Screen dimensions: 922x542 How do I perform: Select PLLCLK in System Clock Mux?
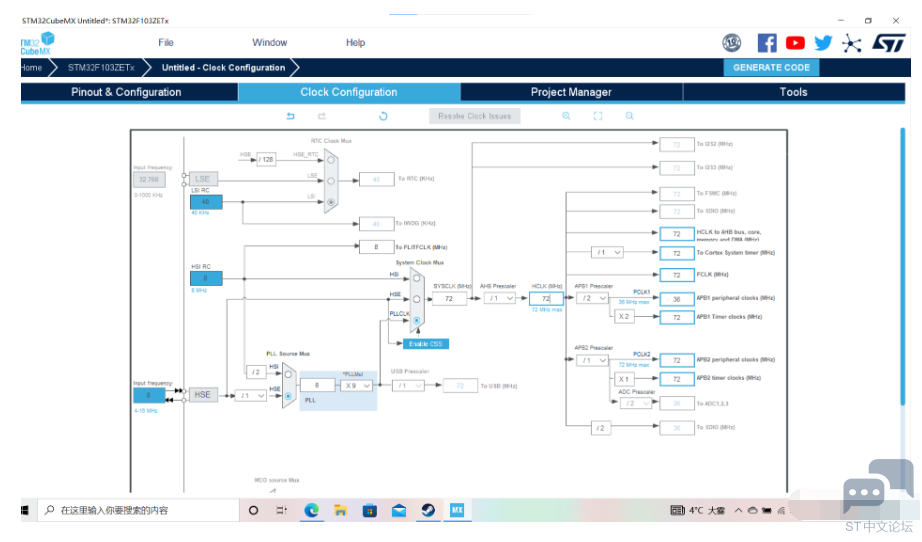coord(416,321)
